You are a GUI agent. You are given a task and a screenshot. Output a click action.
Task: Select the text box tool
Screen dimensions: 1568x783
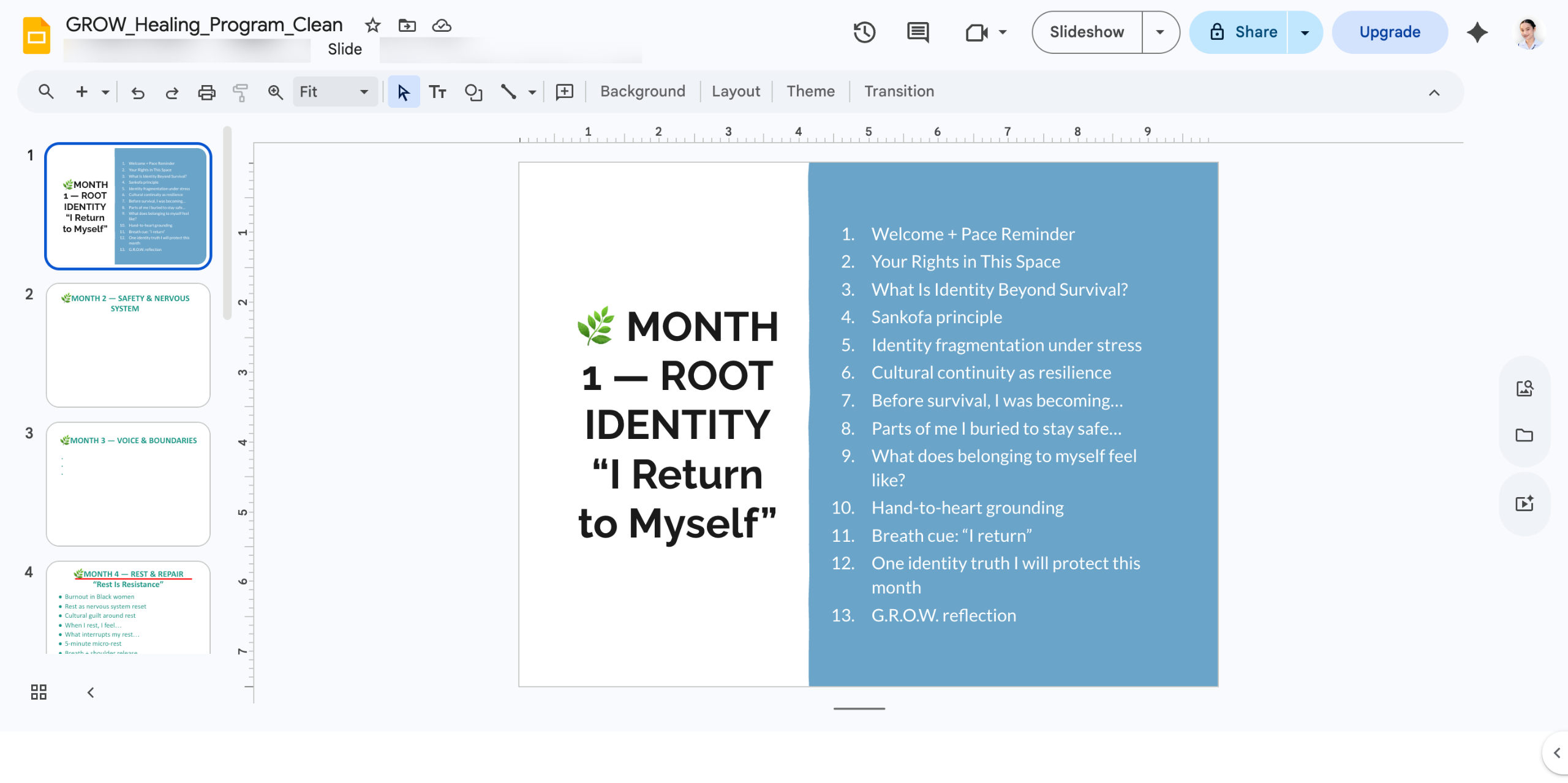(437, 92)
